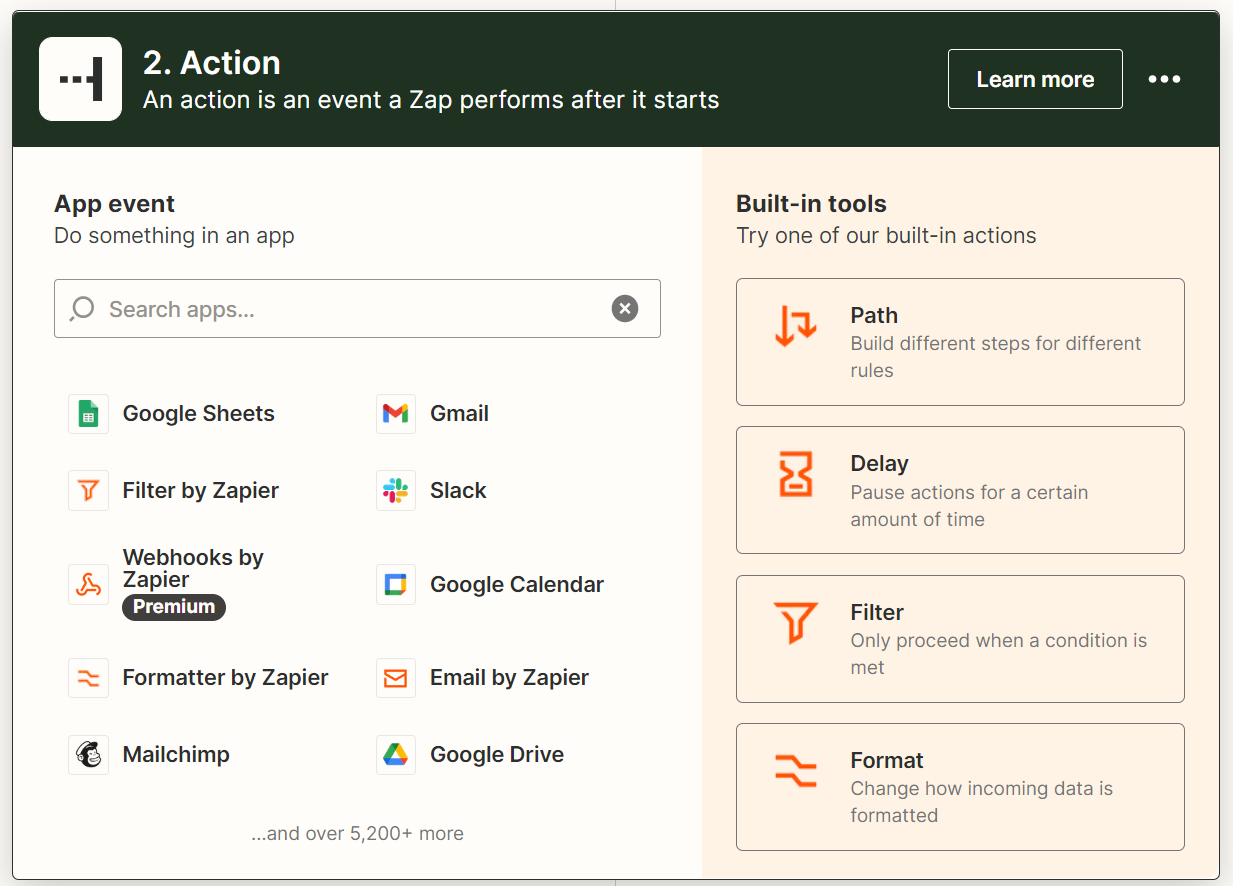Select the Slack app label
This screenshot has width=1233, height=886.
tap(458, 491)
